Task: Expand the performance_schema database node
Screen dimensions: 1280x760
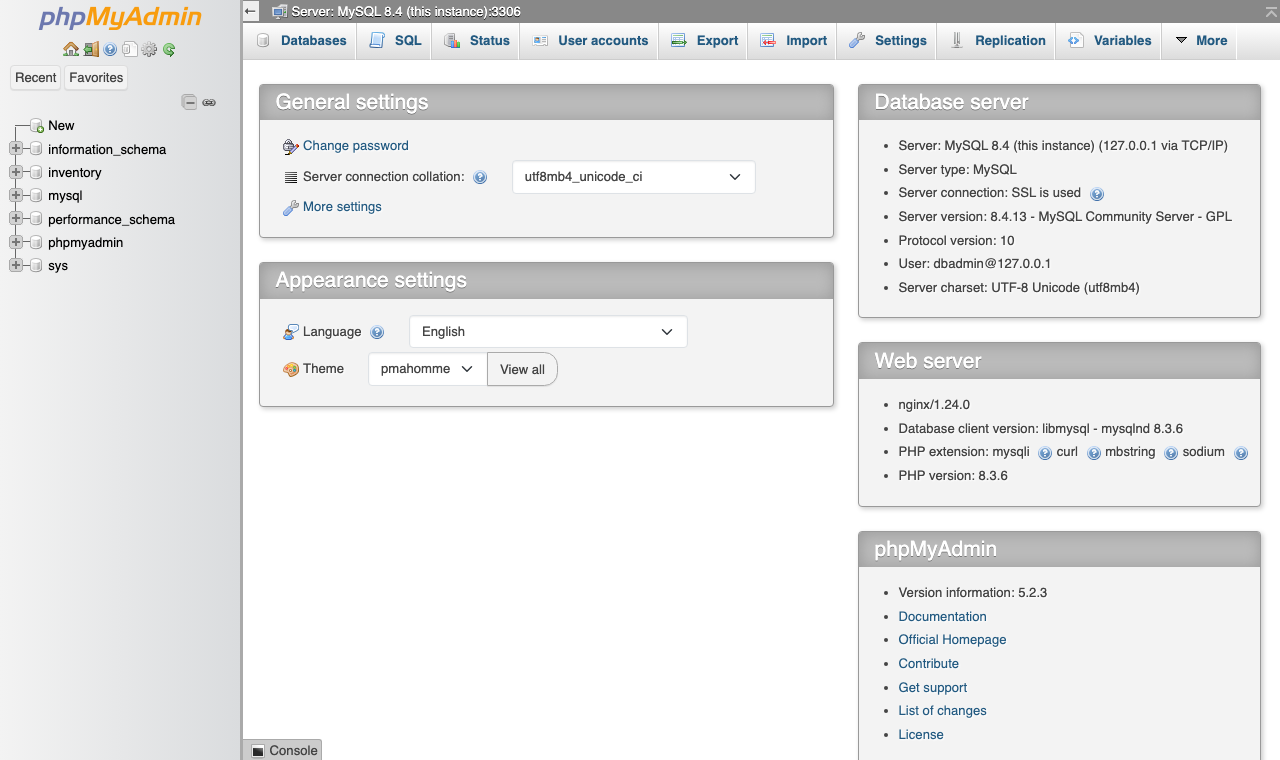Action: 15,219
